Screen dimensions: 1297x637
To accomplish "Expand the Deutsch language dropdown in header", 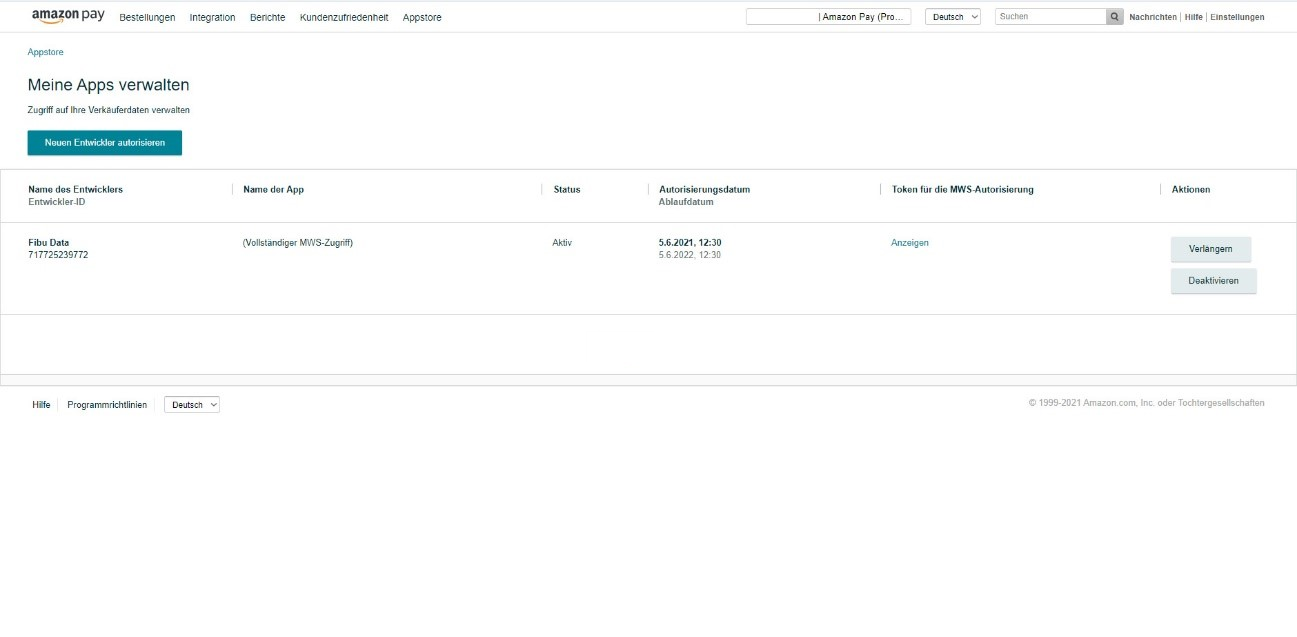I will [x=952, y=17].
